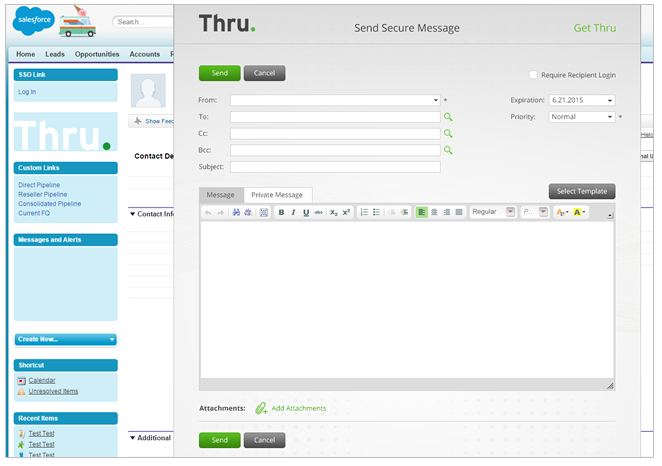Click the bottom Send button

pyautogui.click(x=220, y=441)
